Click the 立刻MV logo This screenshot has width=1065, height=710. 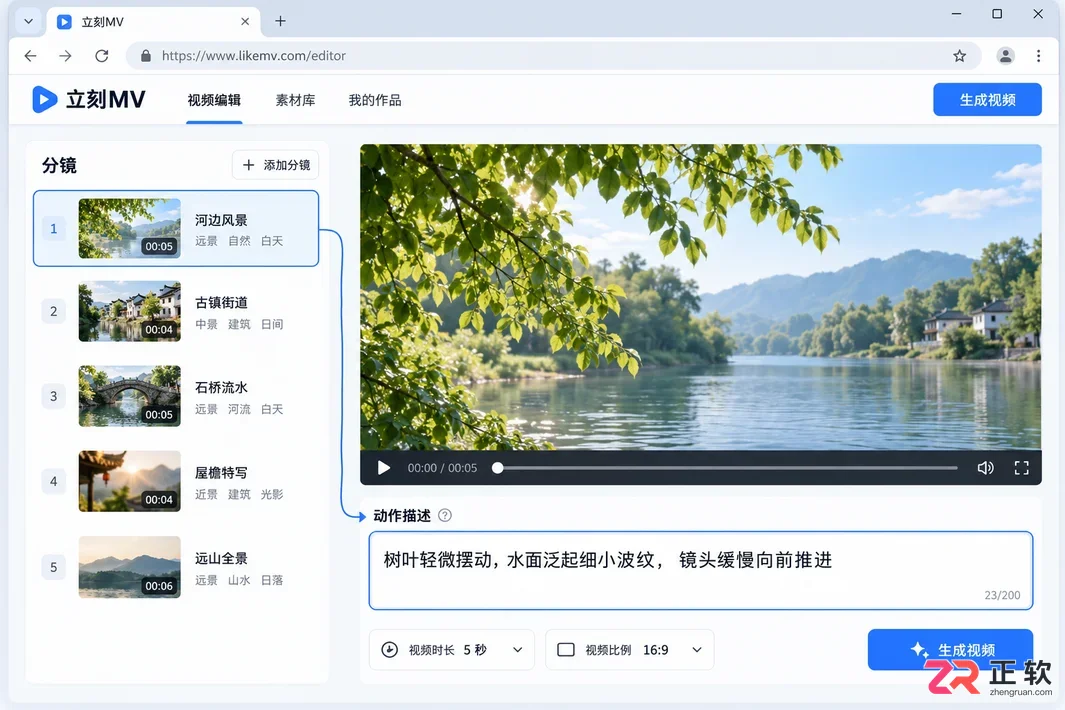coord(88,100)
